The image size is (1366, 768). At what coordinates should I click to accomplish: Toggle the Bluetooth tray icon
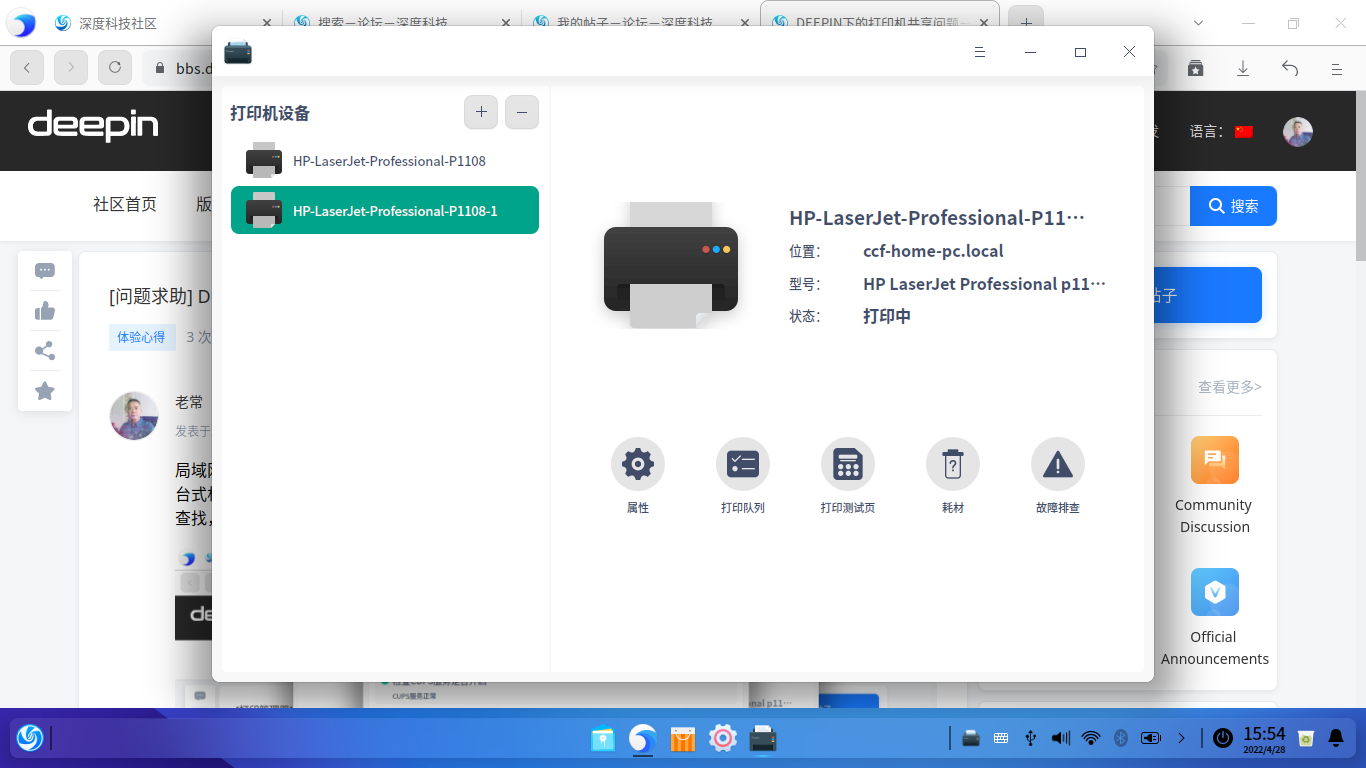(x=1121, y=739)
